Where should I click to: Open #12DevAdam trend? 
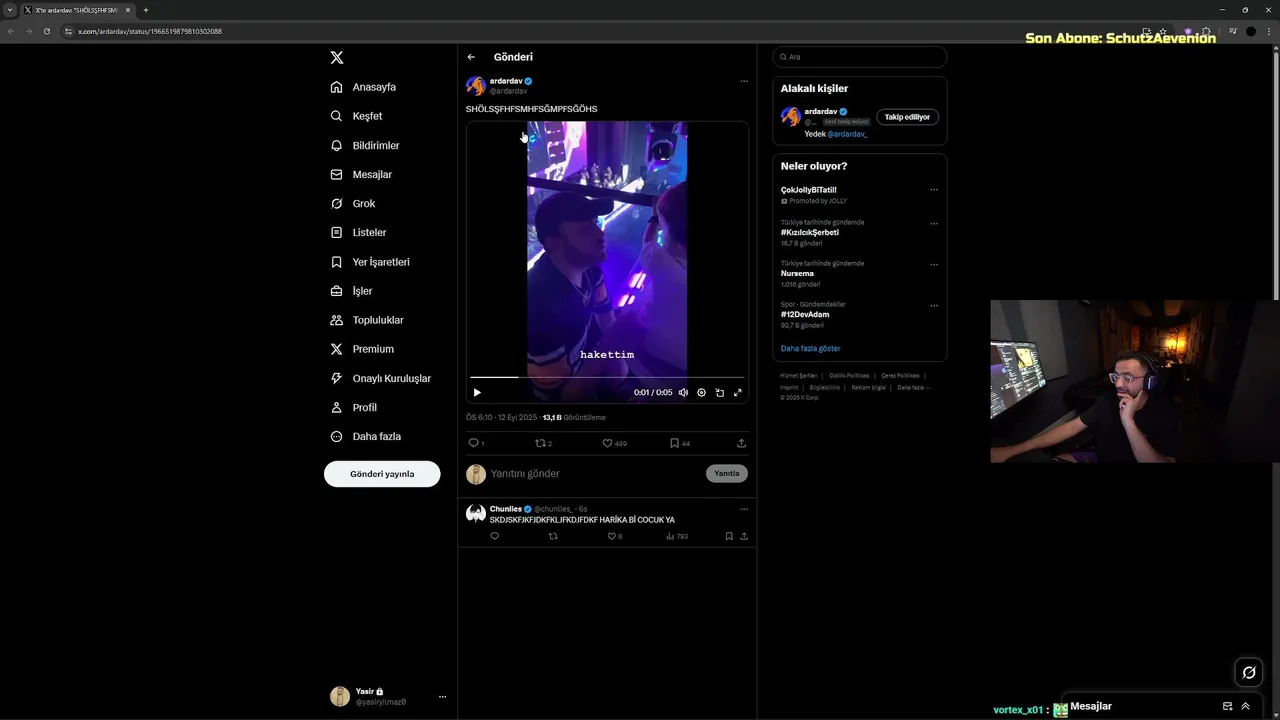click(805, 314)
